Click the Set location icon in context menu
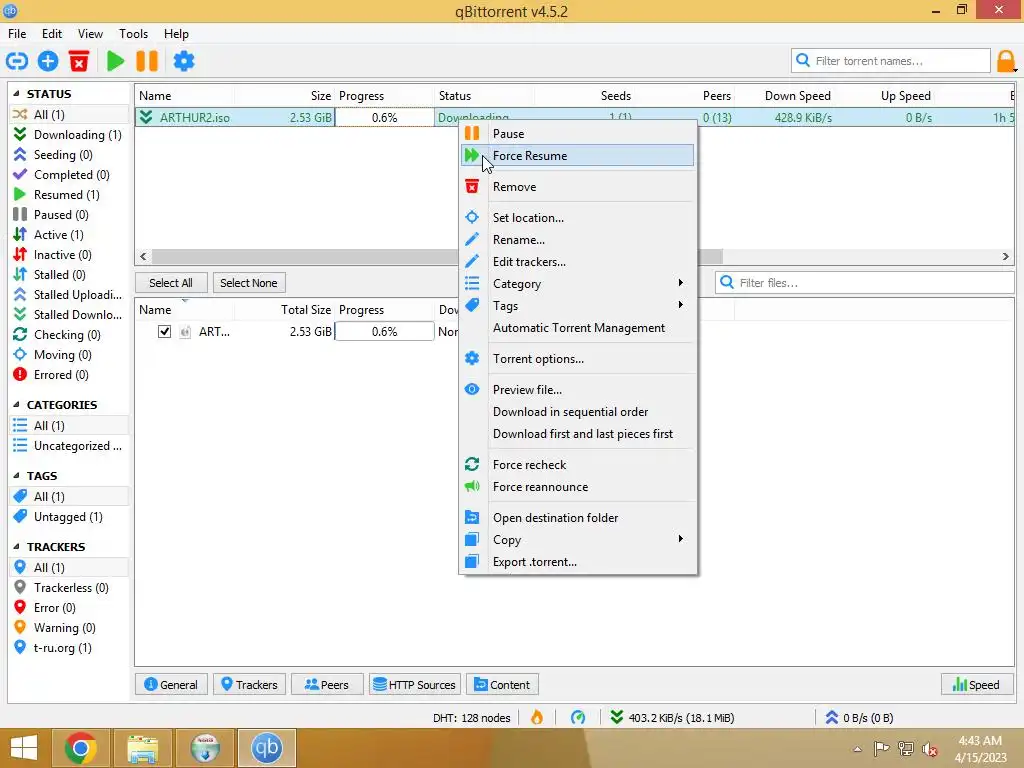Screen dimensions: 1024x768 click(x=472, y=217)
